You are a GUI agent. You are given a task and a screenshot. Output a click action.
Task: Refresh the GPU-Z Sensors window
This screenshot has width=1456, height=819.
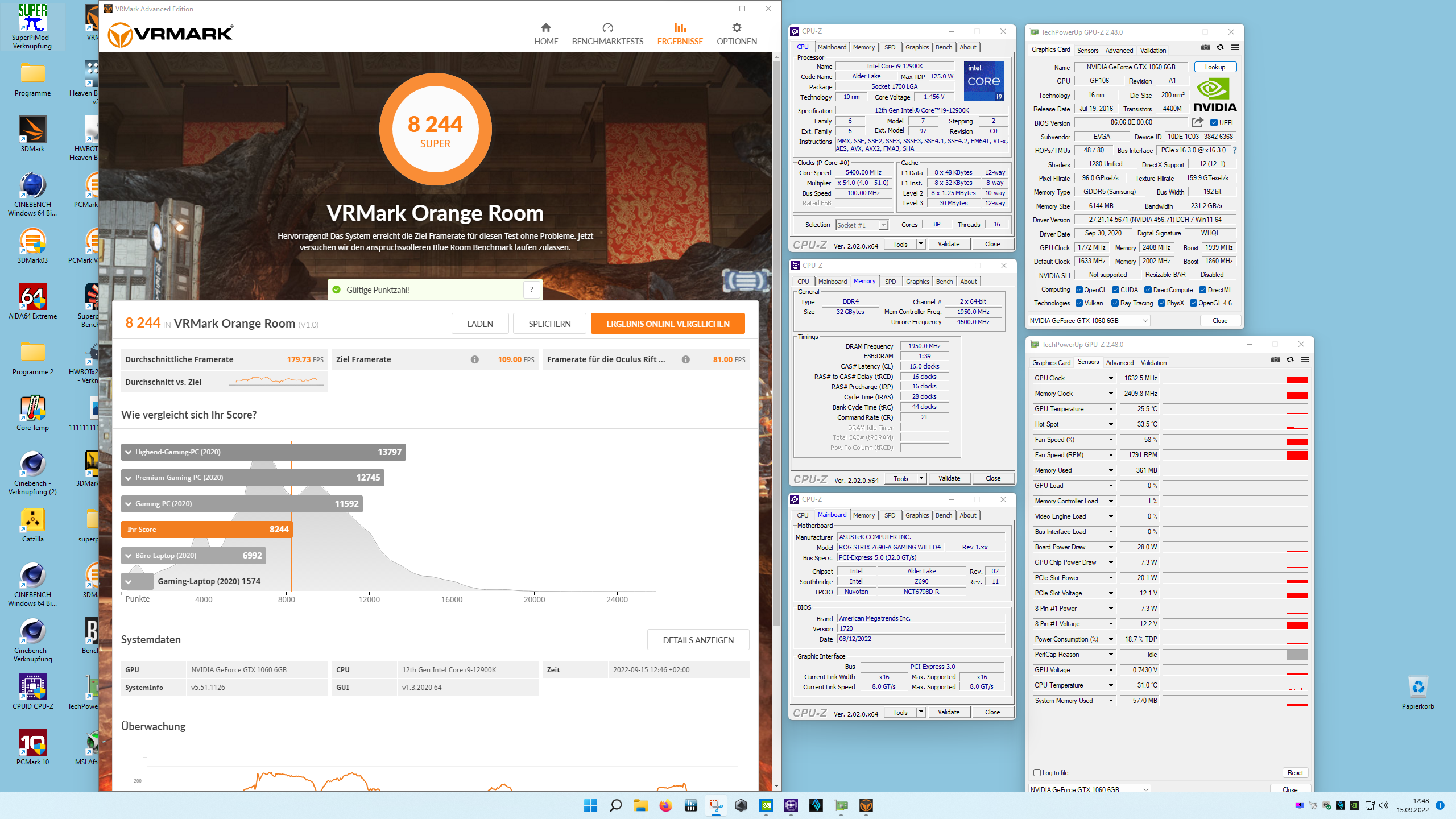1290,359
